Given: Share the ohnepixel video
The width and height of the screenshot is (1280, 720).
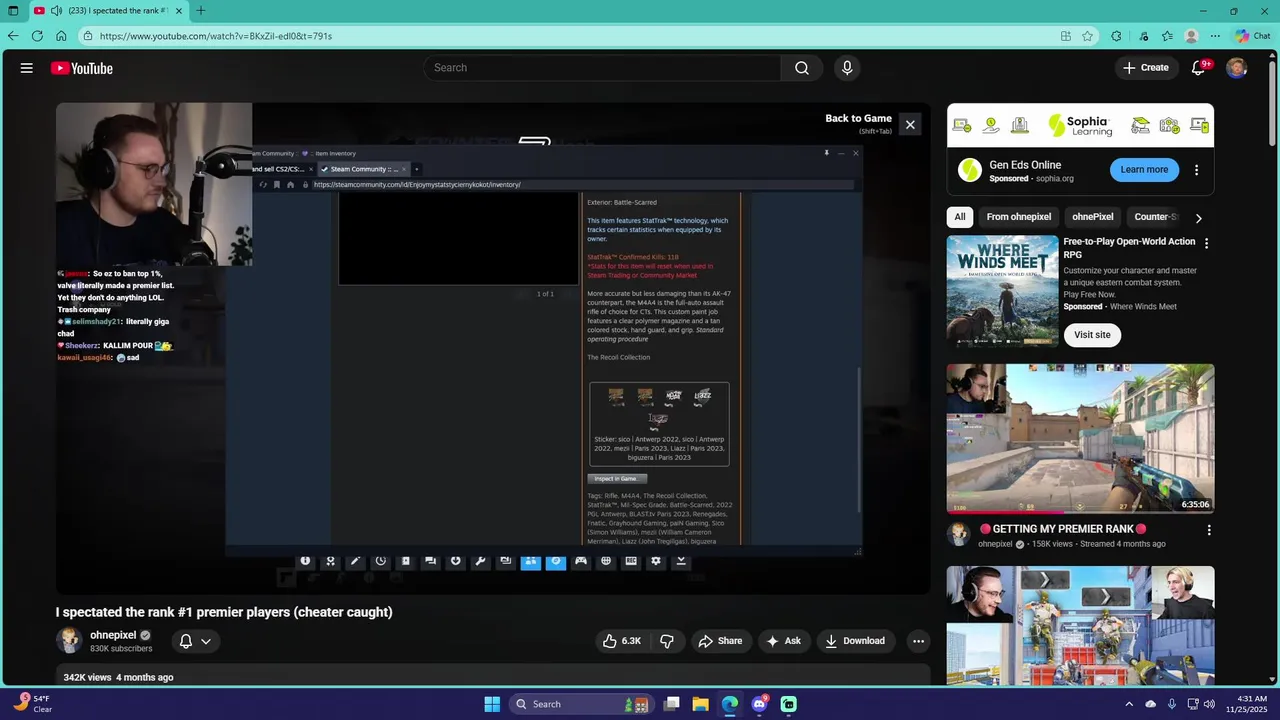Looking at the screenshot, I should (x=720, y=641).
